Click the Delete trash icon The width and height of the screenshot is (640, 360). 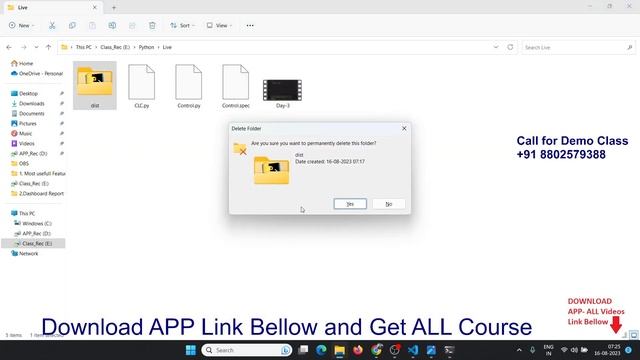point(152,25)
